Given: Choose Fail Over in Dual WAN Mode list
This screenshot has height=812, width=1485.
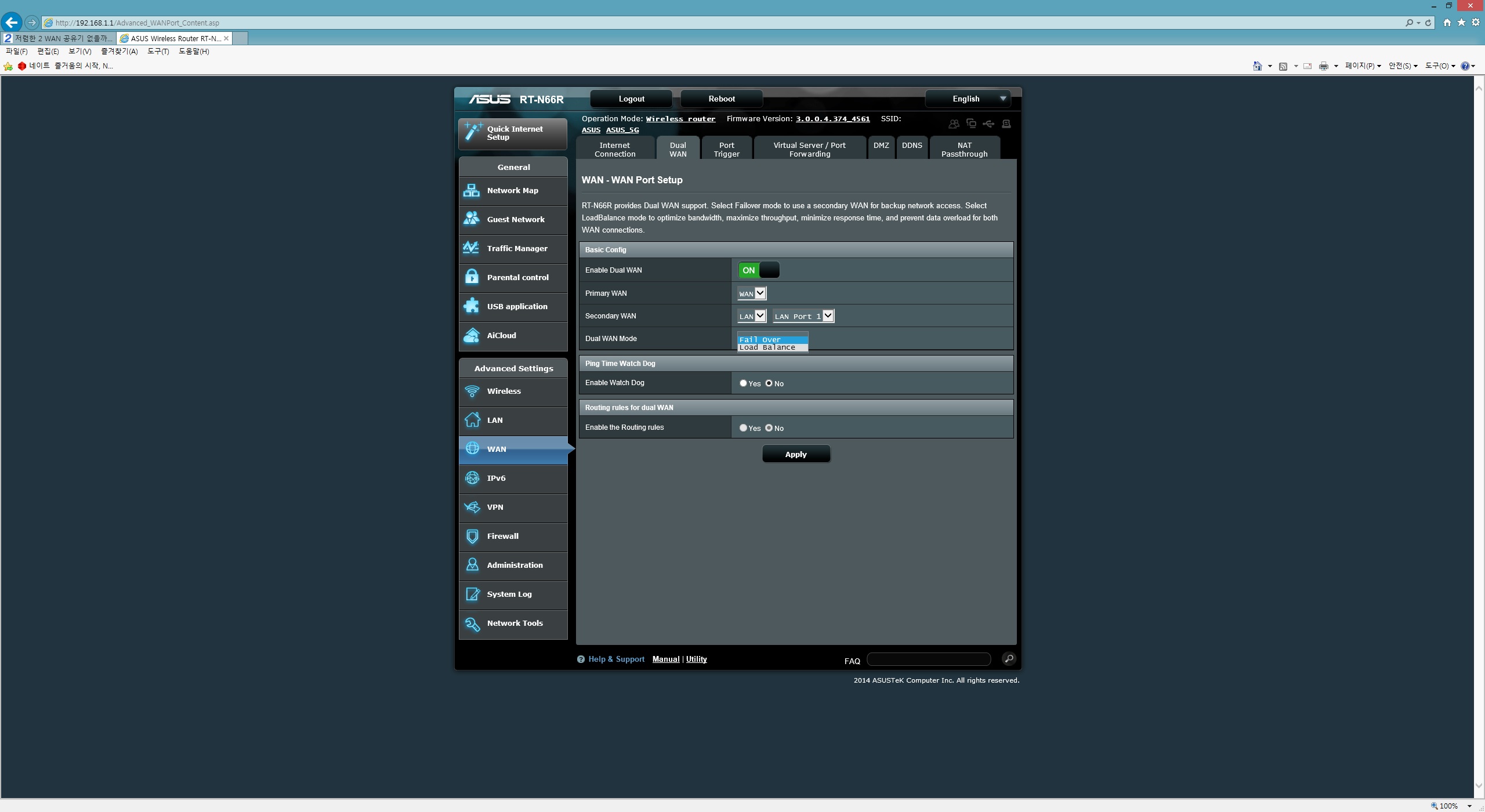Looking at the screenshot, I should click(773, 340).
